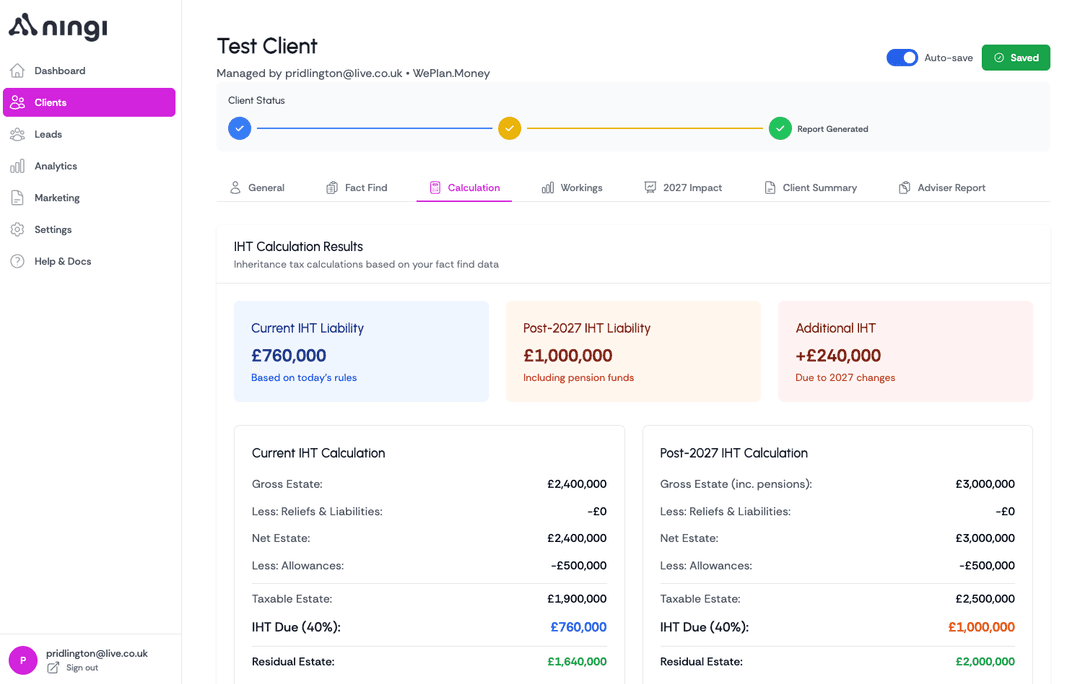The width and height of the screenshot is (1080, 684).
Task: Click the green Report Generated progress checkmark
Action: click(x=780, y=128)
